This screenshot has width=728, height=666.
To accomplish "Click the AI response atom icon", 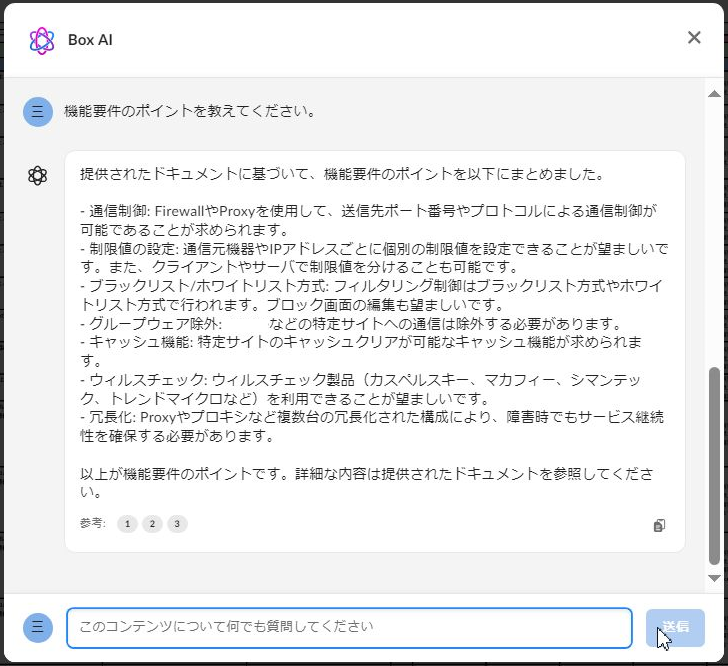I will click(38, 176).
